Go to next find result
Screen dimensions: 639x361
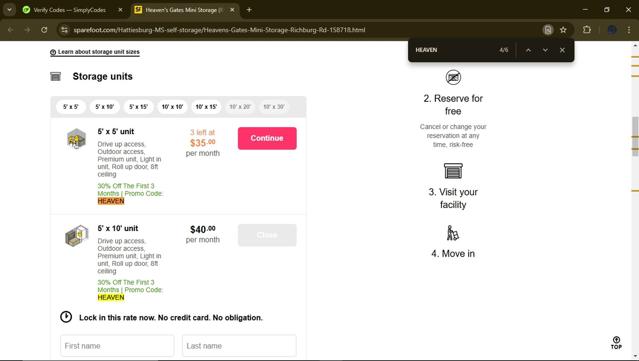point(545,50)
